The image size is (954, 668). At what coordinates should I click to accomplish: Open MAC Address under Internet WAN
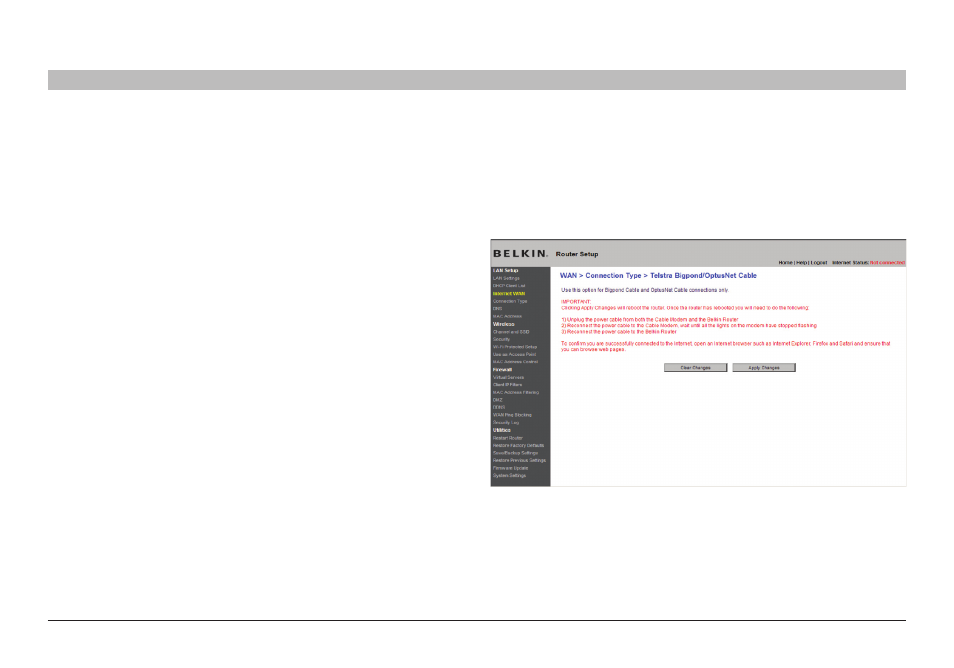pos(507,316)
